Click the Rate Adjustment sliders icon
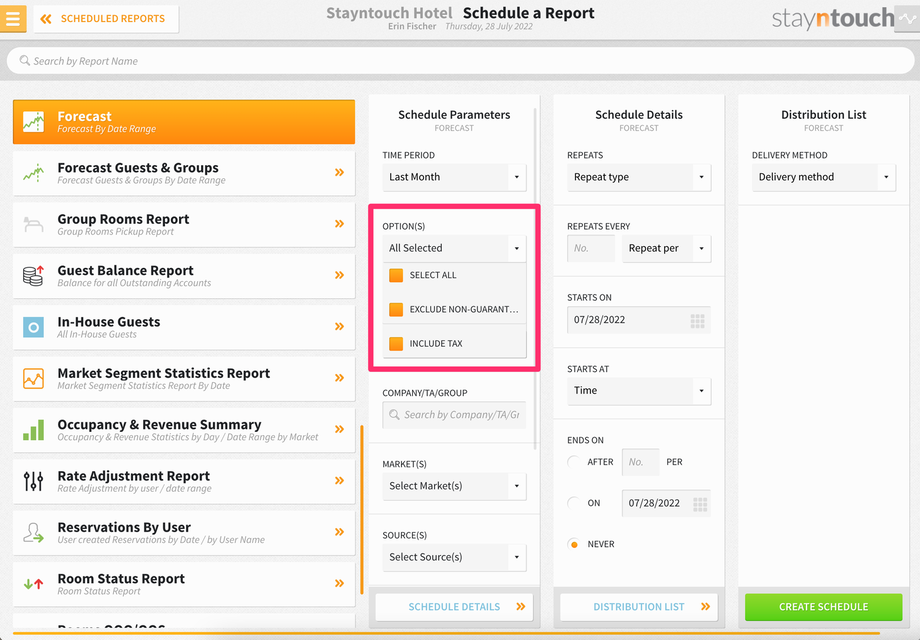The width and height of the screenshot is (920, 640). coord(33,481)
